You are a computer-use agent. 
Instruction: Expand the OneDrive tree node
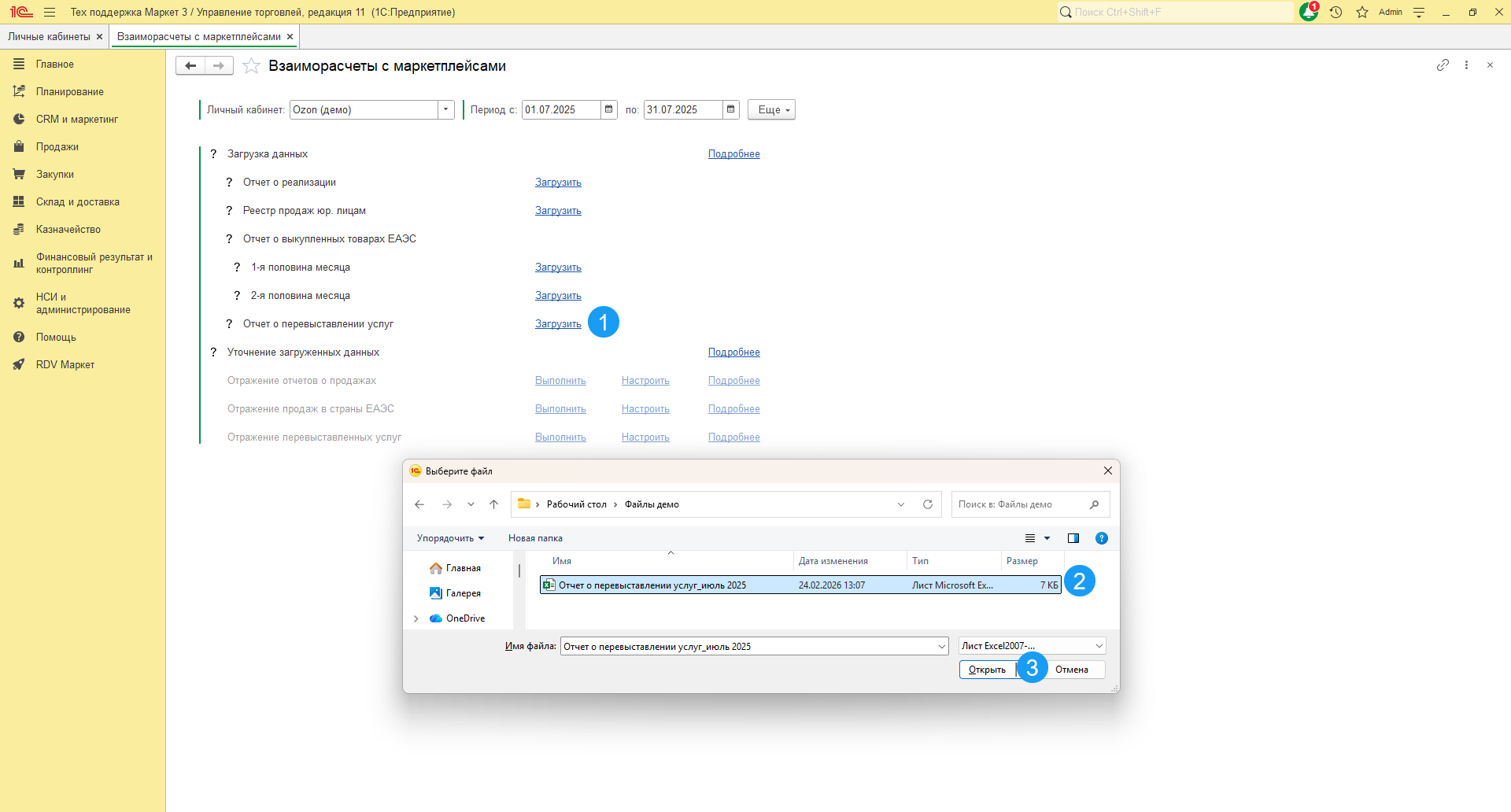tap(416, 618)
